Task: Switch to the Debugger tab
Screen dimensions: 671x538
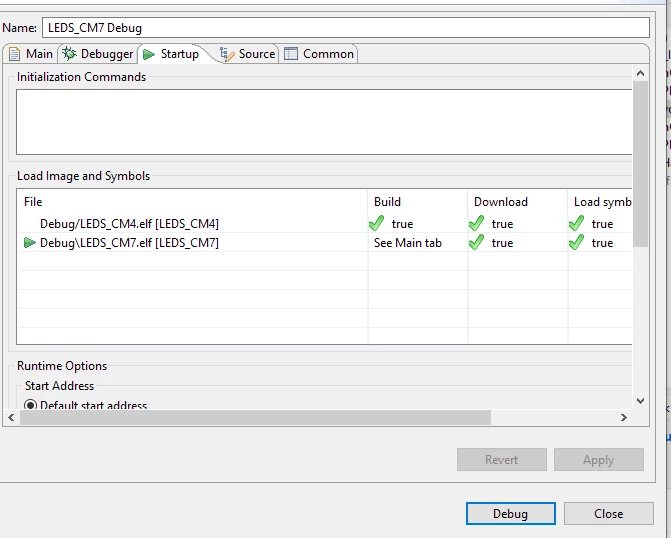Action: pos(98,54)
